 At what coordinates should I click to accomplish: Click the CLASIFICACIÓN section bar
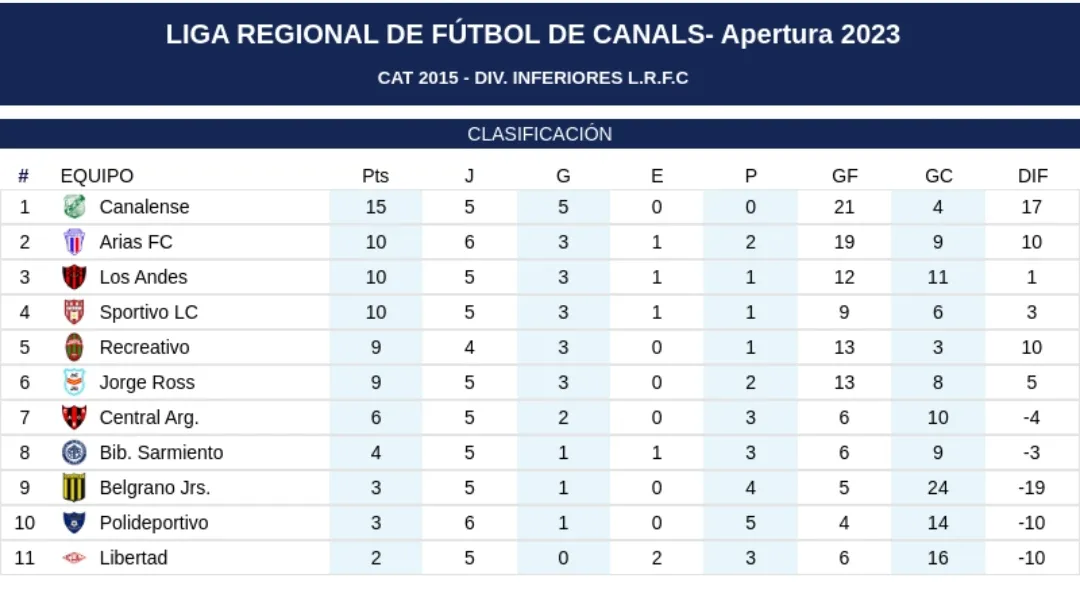[x=540, y=134]
